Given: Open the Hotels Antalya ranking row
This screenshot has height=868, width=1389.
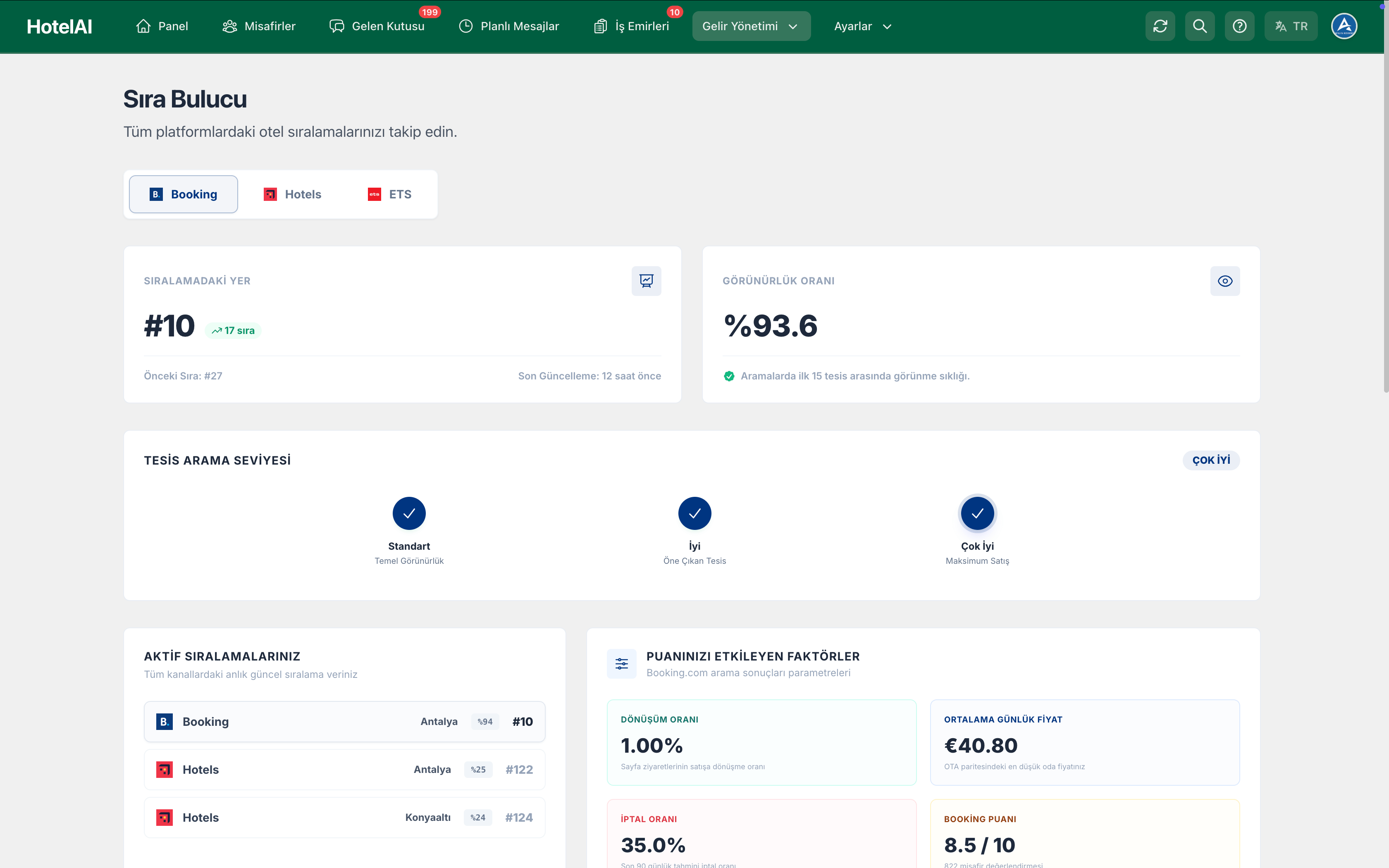Looking at the screenshot, I should (x=344, y=770).
